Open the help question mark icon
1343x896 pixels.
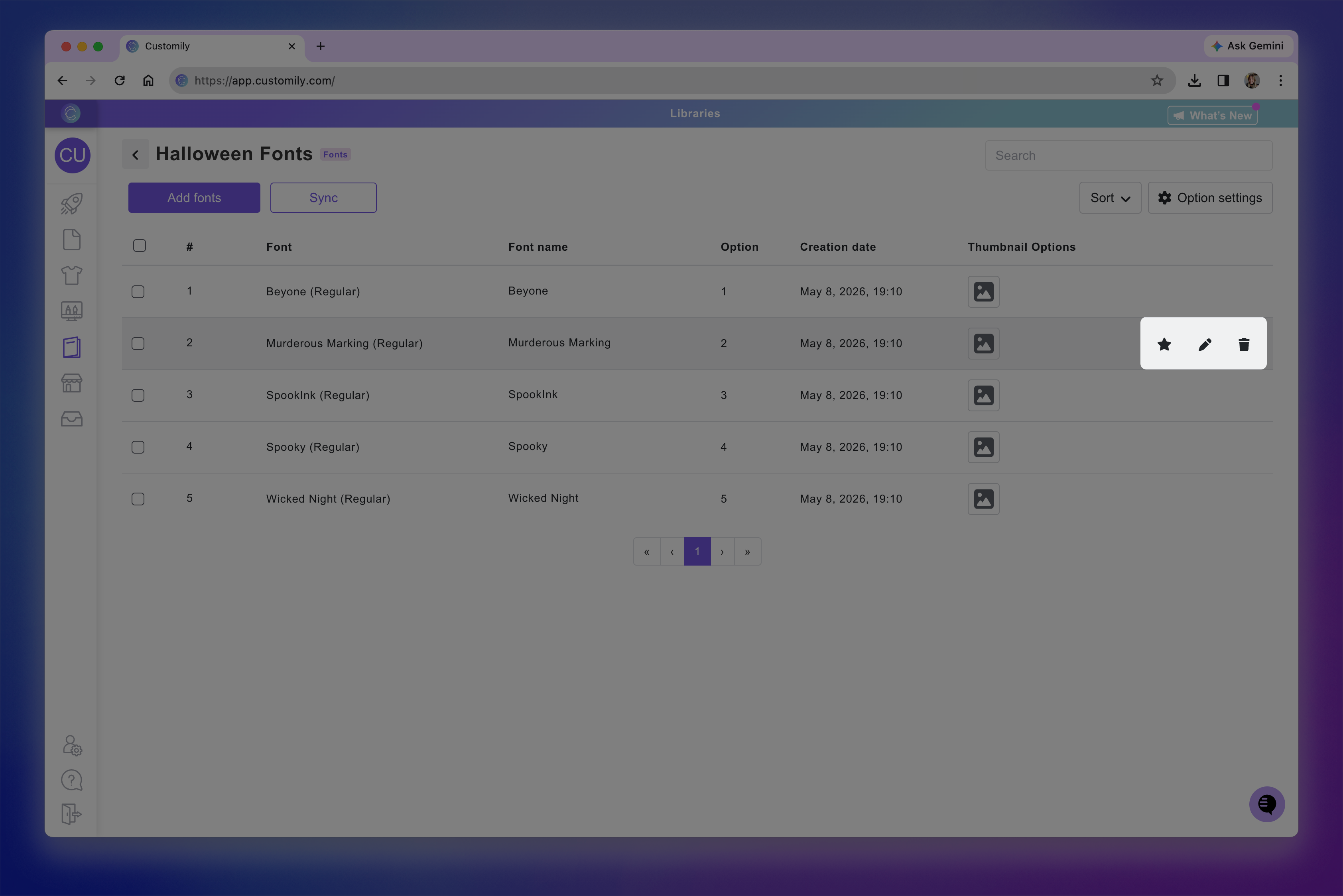tap(71, 780)
